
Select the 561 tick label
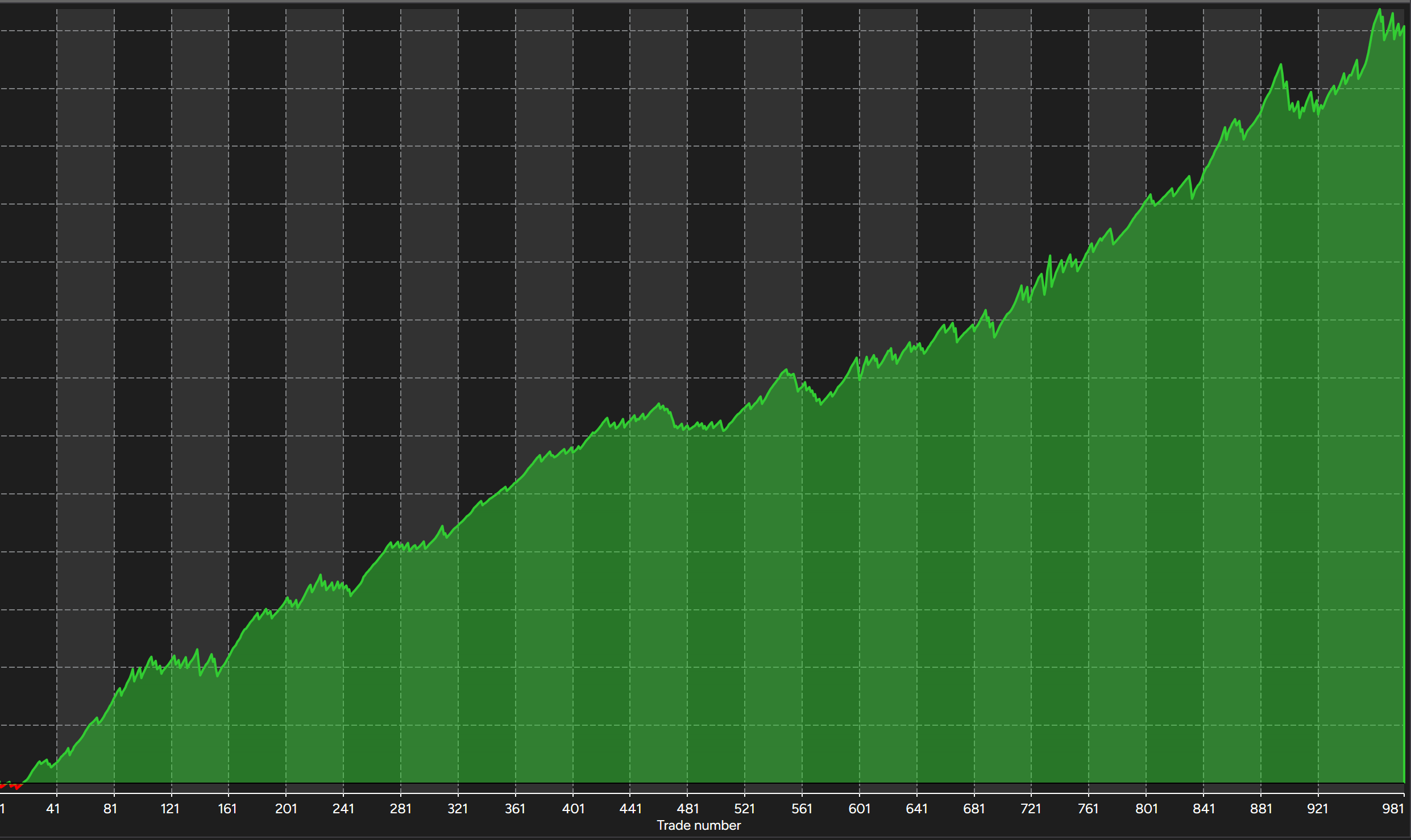tap(802, 809)
